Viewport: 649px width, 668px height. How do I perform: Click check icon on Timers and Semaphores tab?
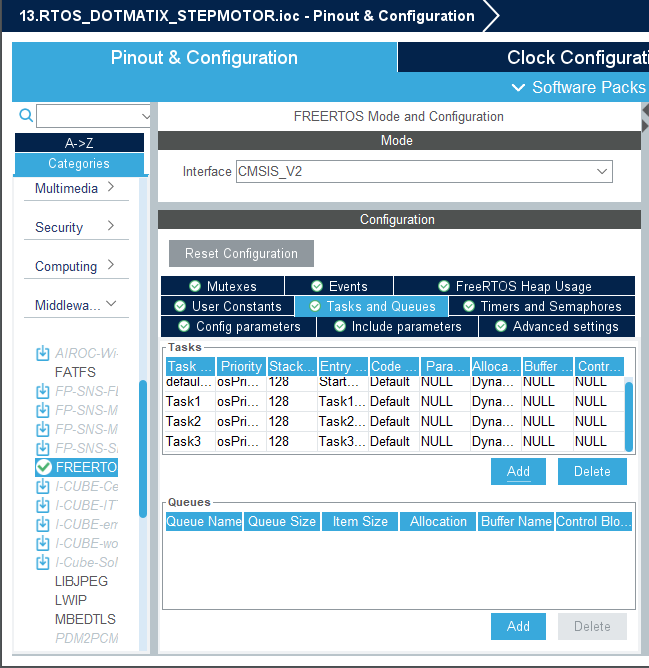tap(469, 306)
